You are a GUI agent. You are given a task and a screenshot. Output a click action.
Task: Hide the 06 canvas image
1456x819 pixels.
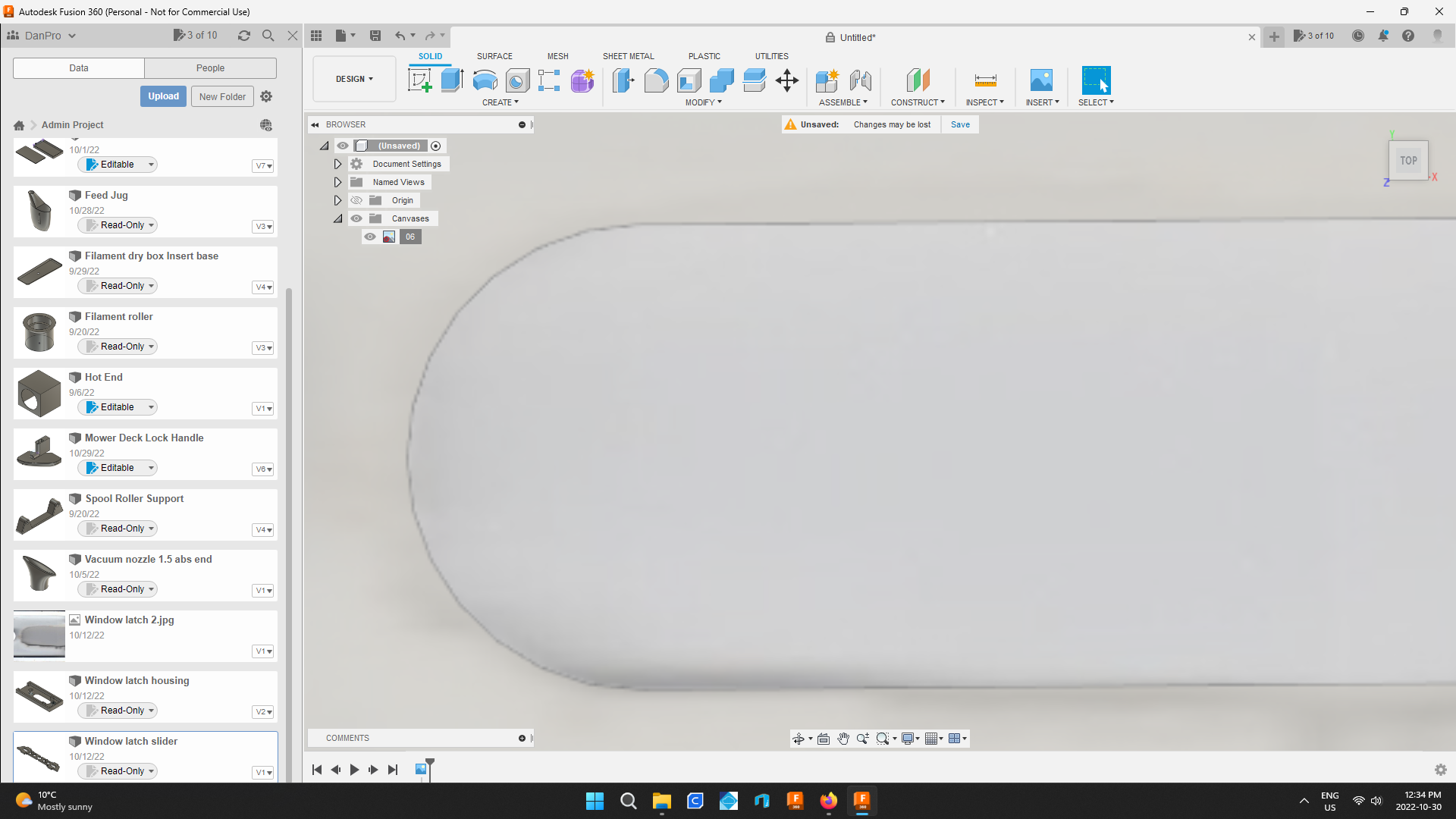[x=369, y=237]
